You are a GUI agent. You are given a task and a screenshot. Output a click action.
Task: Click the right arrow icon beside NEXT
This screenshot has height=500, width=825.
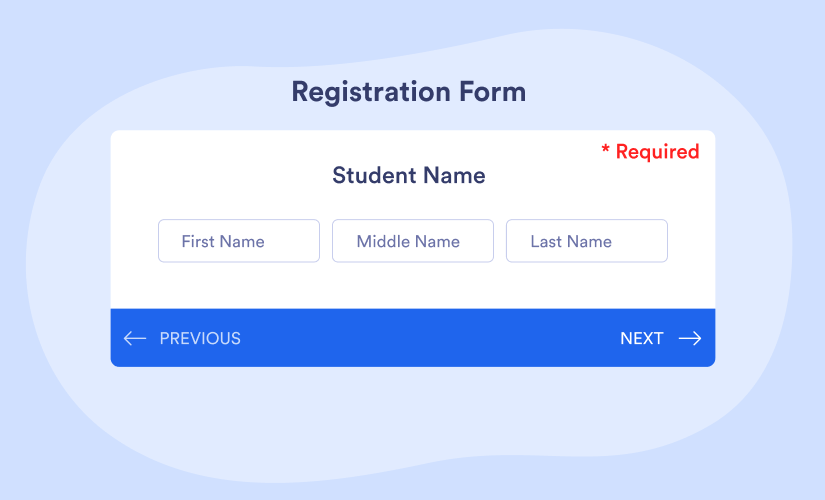pyautogui.click(x=690, y=338)
